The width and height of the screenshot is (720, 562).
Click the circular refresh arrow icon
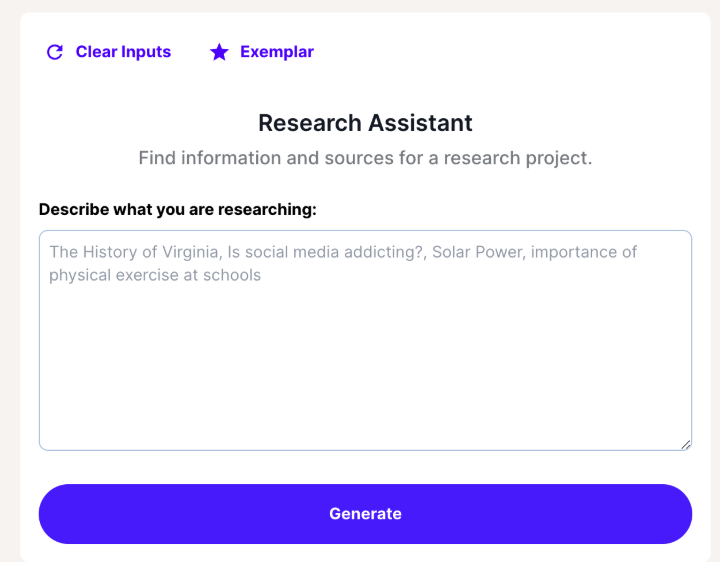tap(55, 52)
